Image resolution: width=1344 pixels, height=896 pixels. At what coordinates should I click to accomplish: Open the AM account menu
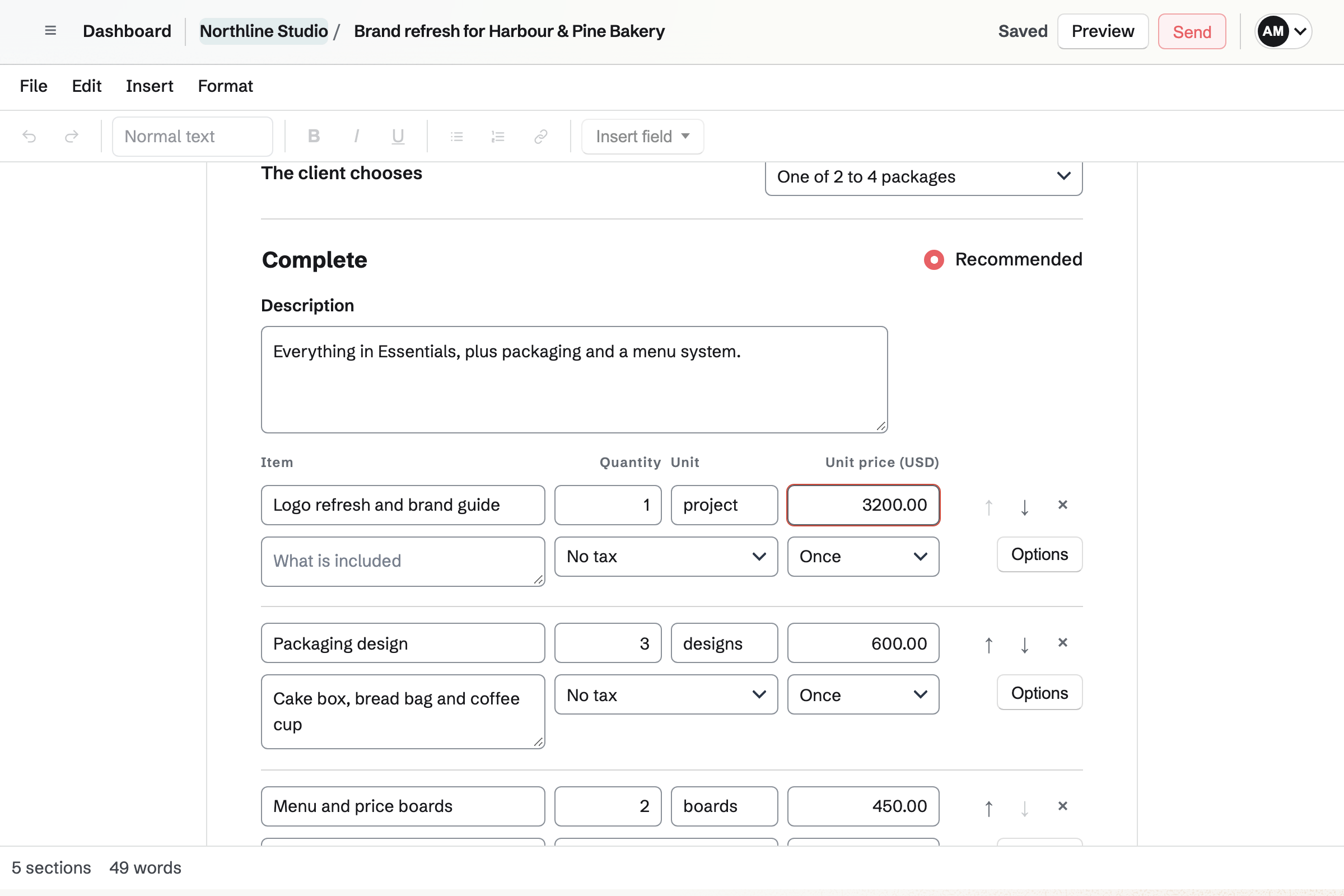(x=1283, y=31)
